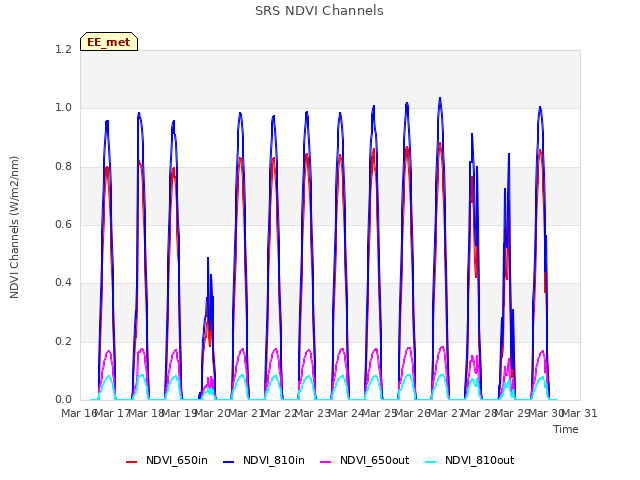Select the NDVI_810in legend label

click(274, 460)
